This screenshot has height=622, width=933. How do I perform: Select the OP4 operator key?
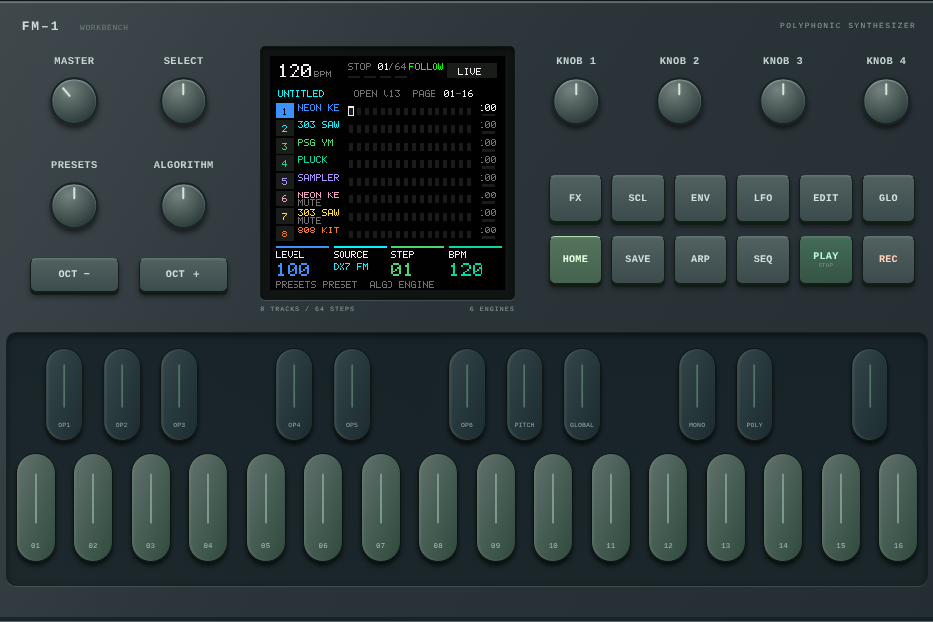(x=294, y=394)
